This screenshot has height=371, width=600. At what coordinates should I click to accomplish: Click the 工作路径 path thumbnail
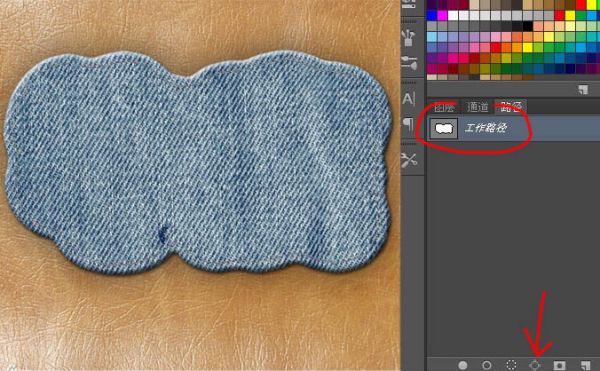[444, 129]
